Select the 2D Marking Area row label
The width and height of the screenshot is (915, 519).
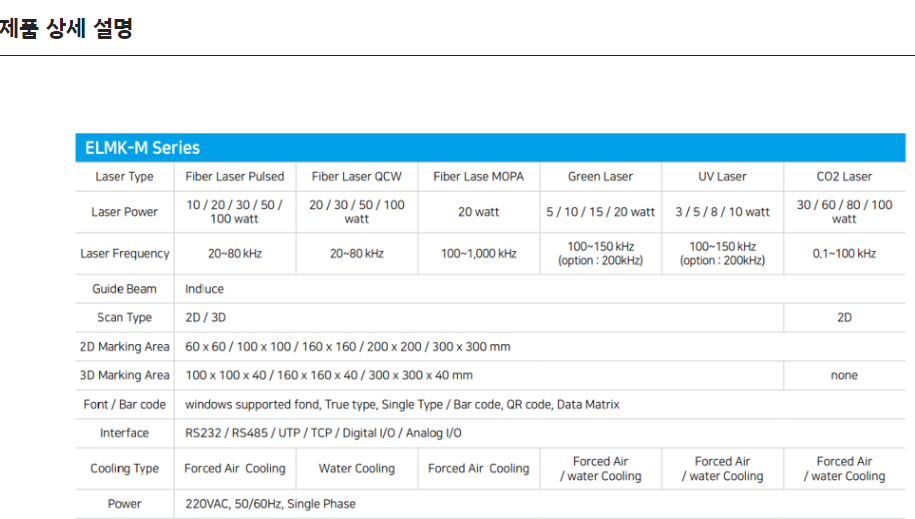(x=125, y=347)
